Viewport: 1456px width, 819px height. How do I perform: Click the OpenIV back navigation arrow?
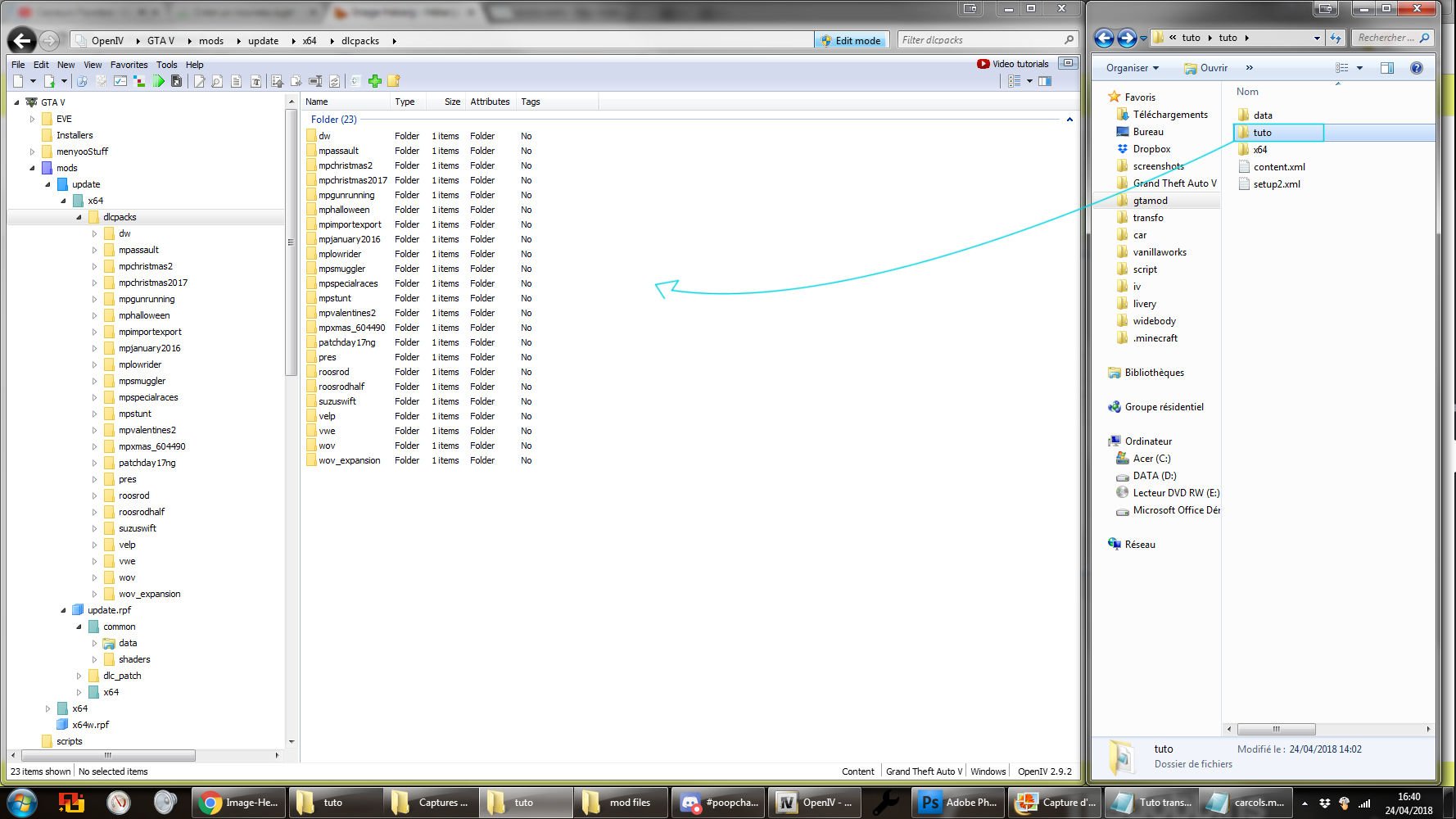[21, 40]
